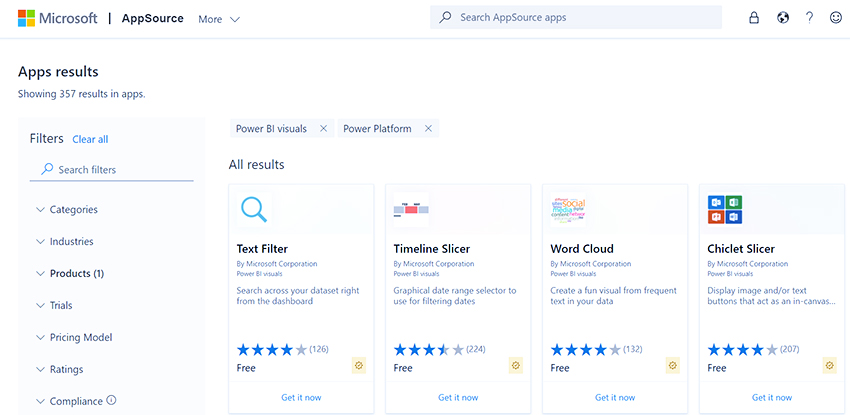Click the Search filters magnifier icon
Screen dimensions: 850x415
click(48, 170)
